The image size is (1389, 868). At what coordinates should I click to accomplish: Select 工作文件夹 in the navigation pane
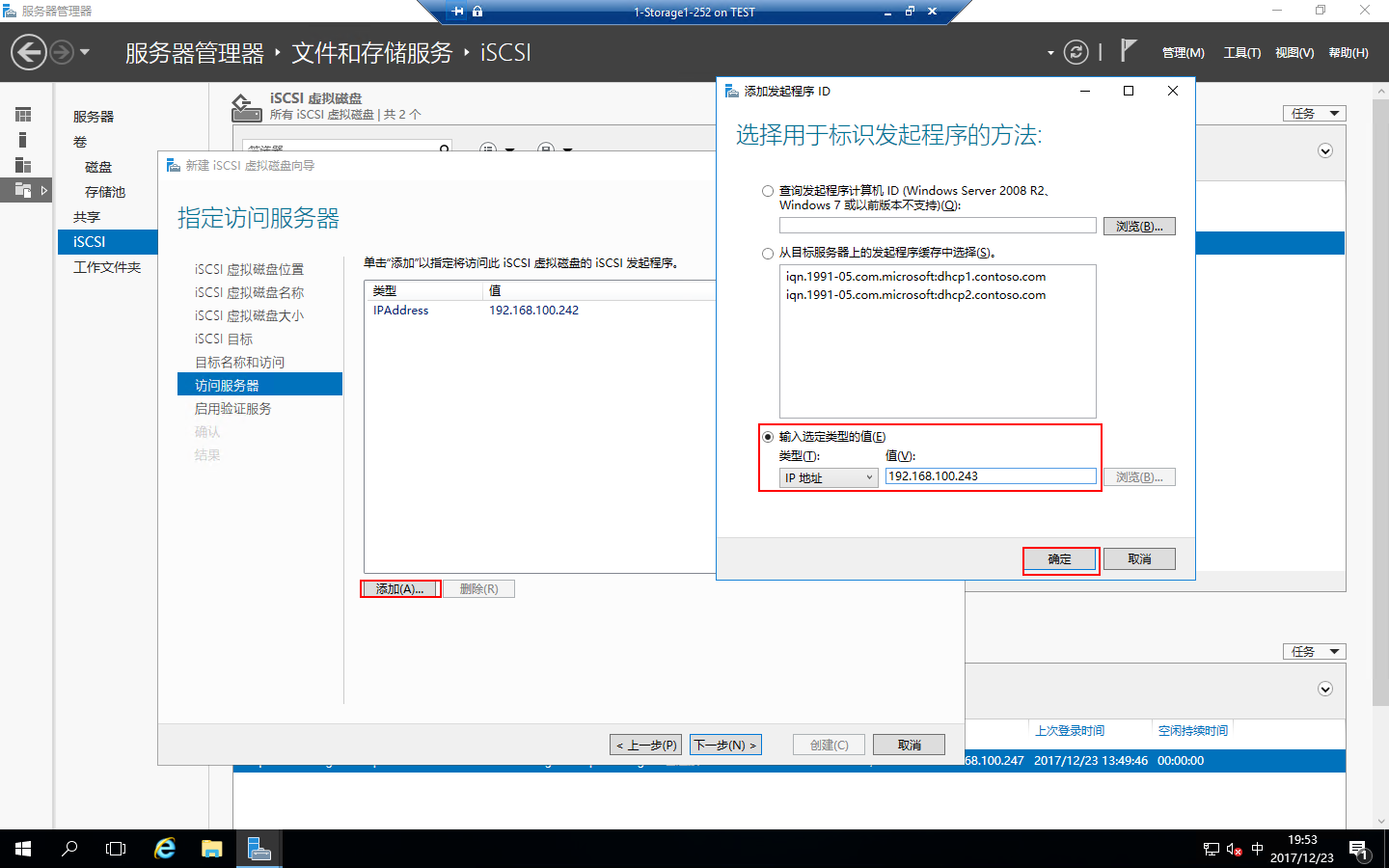[107, 267]
